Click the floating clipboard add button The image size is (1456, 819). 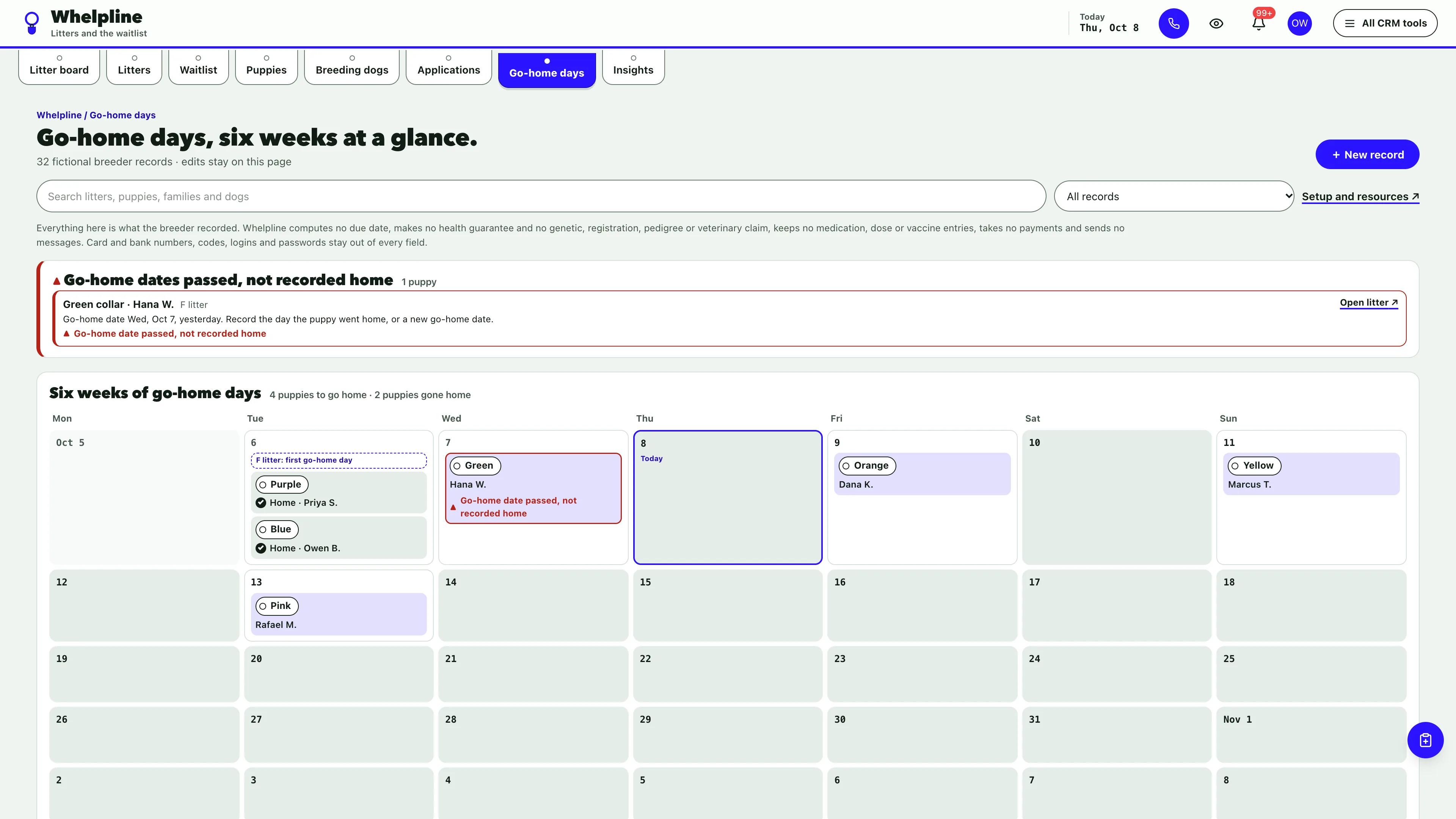coord(1425,740)
